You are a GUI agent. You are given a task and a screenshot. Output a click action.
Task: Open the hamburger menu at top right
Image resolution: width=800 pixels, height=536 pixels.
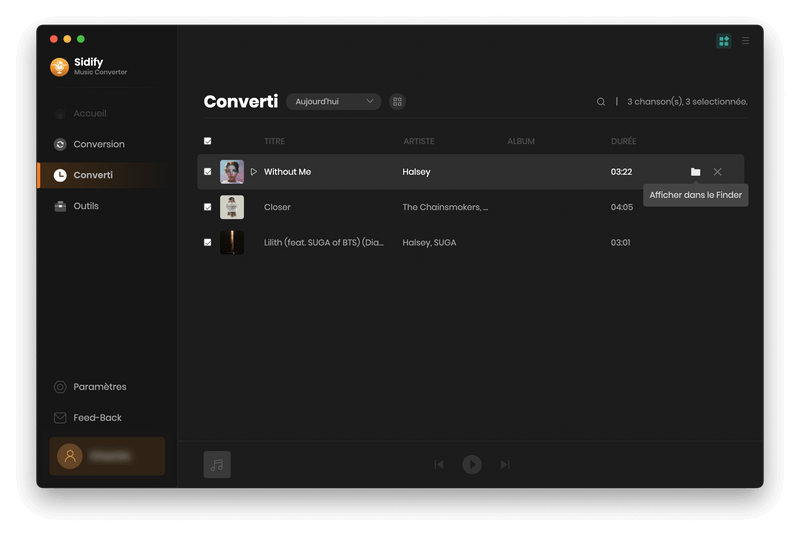pyautogui.click(x=745, y=41)
